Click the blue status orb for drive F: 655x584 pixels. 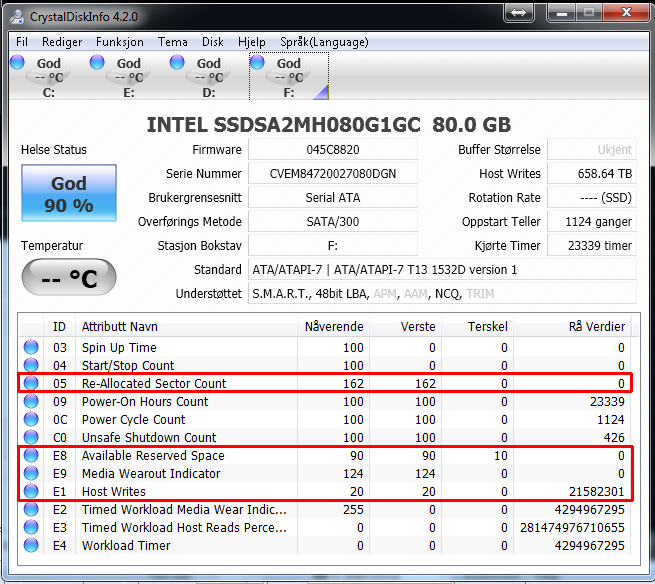point(257,62)
